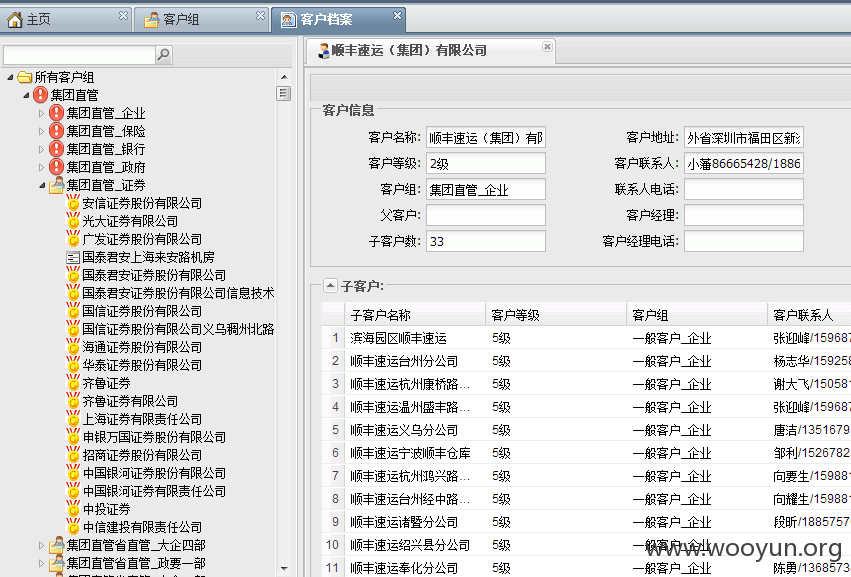Click the 所有客户组 folder icon
851x577 pixels.
pos(24,77)
